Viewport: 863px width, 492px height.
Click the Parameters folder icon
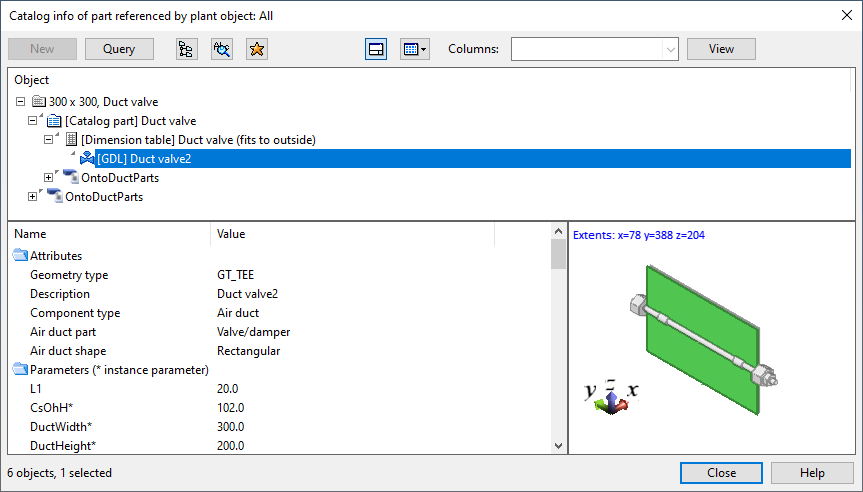coord(20,369)
